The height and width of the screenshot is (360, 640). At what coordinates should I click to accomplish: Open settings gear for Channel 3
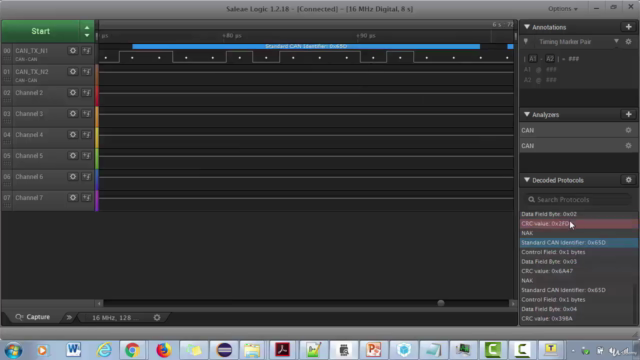click(x=73, y=113)
